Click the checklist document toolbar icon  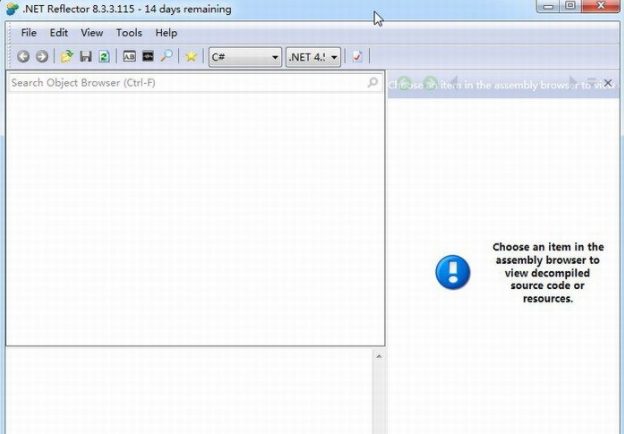pos(357,56)
